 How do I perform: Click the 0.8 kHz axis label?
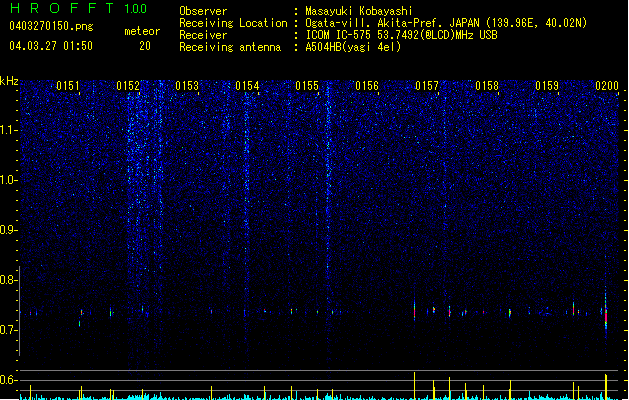click(x=9, y=280)
